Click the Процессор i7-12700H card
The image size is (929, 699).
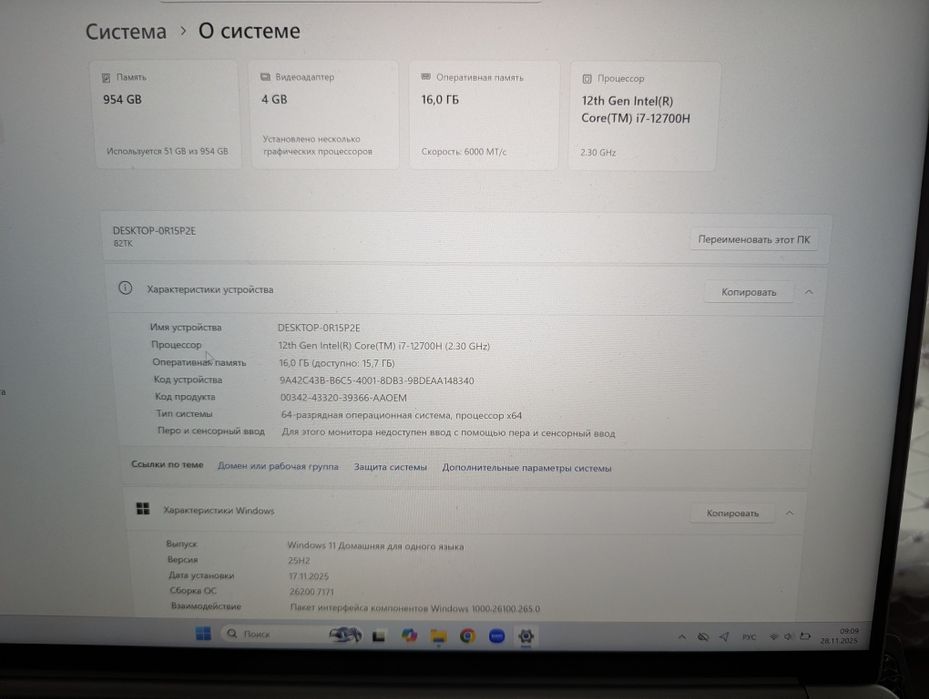point(643,116)
